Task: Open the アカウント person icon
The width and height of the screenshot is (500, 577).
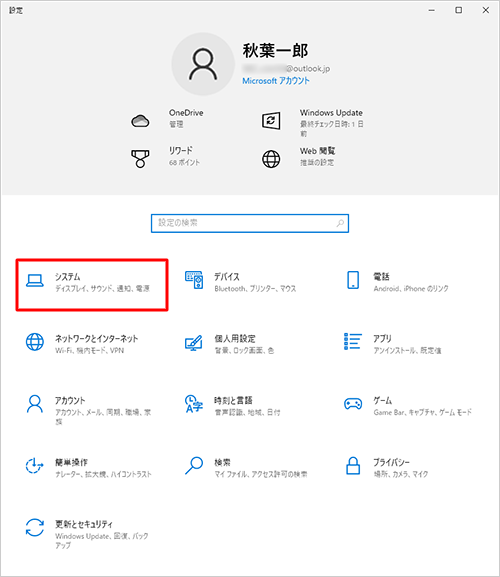Action: pos(35,404)
